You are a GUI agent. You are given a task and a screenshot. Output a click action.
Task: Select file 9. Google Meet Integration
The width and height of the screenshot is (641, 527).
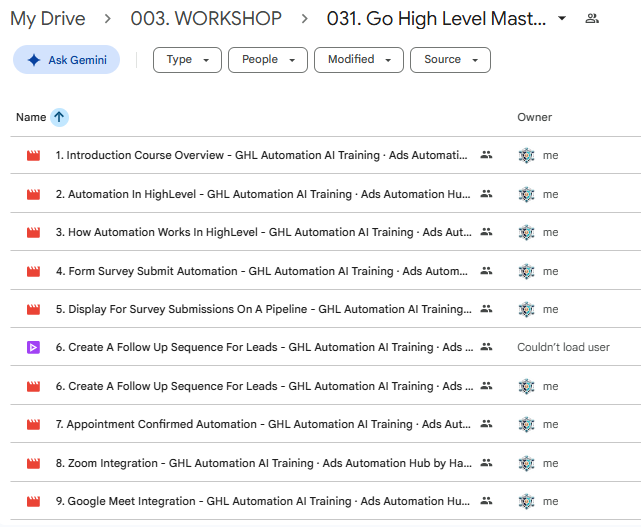[x=263, y=501]
